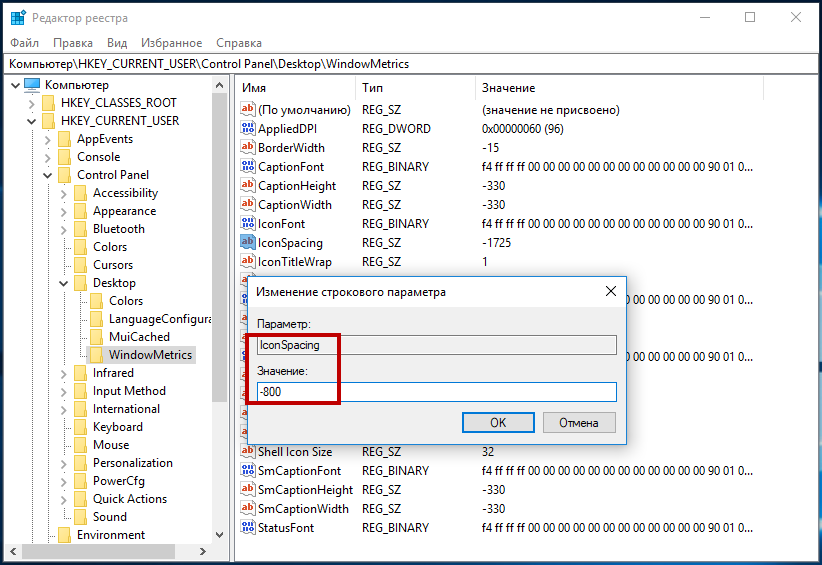Cancel the dialog with Отмена
This screenshot has height=565, width=822.
(579, 422)
